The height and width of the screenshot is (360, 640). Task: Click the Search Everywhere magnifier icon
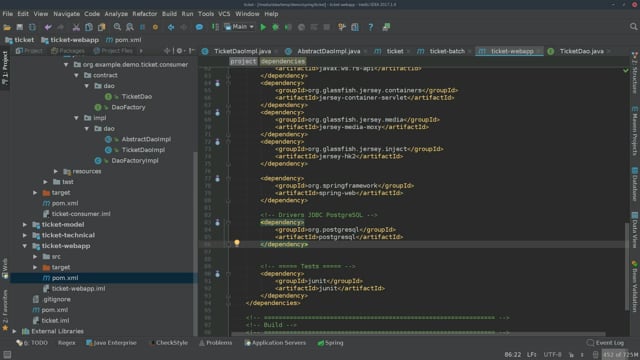(x=633, y=27)
